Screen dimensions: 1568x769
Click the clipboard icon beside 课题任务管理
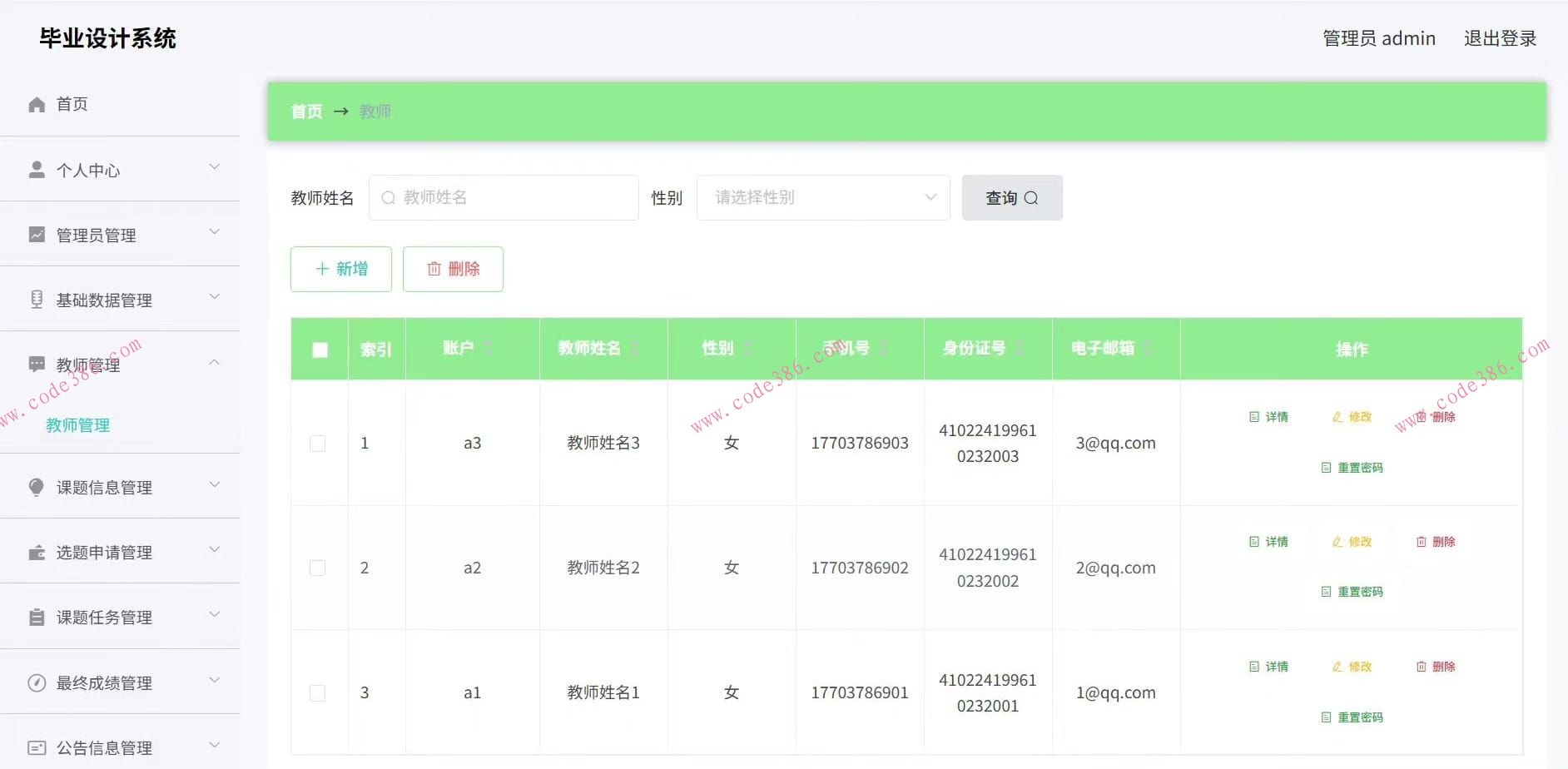pyautogui.click(x=37, y=618)
